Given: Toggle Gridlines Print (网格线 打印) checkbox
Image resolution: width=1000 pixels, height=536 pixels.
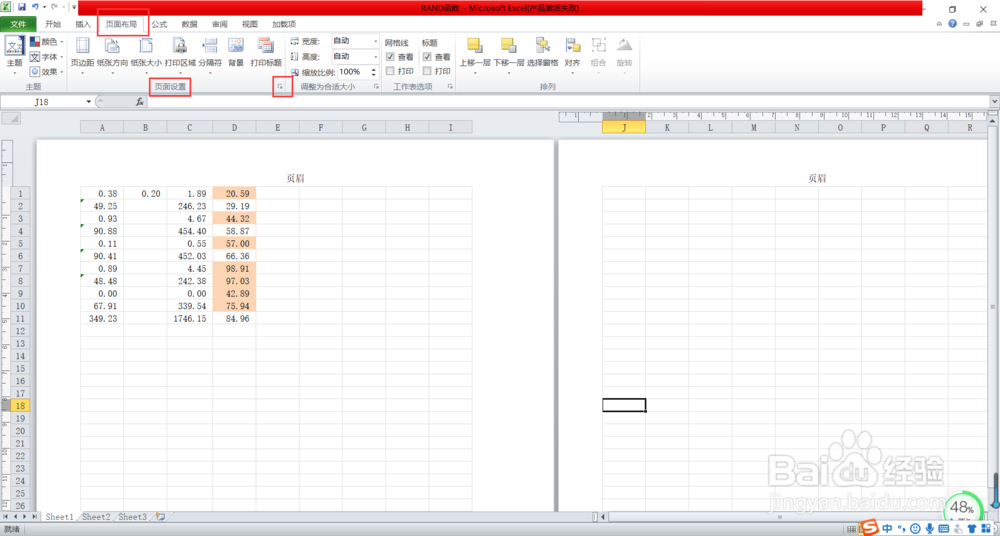Looking at the screenshot, I should coord(390,71).
